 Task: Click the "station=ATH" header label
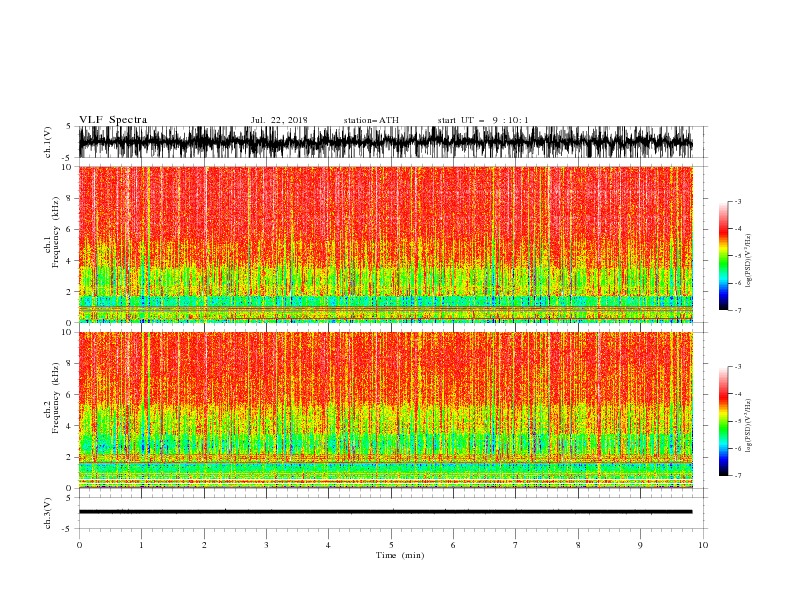click(x=371, y=120)
